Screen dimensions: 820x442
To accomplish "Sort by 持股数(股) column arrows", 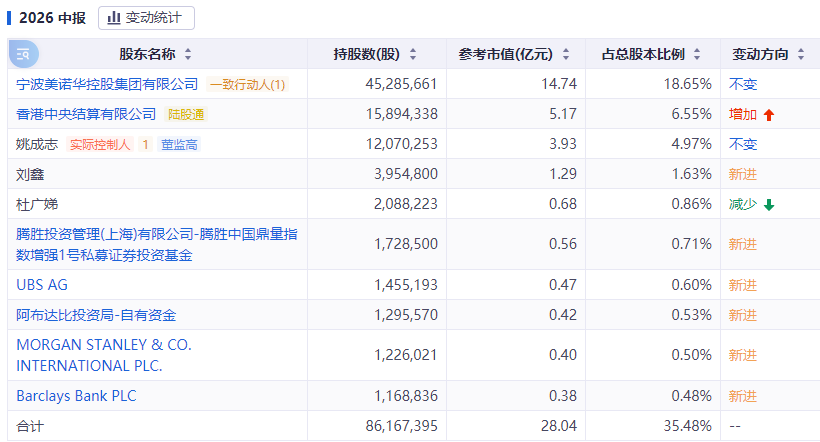I will 413,54.
